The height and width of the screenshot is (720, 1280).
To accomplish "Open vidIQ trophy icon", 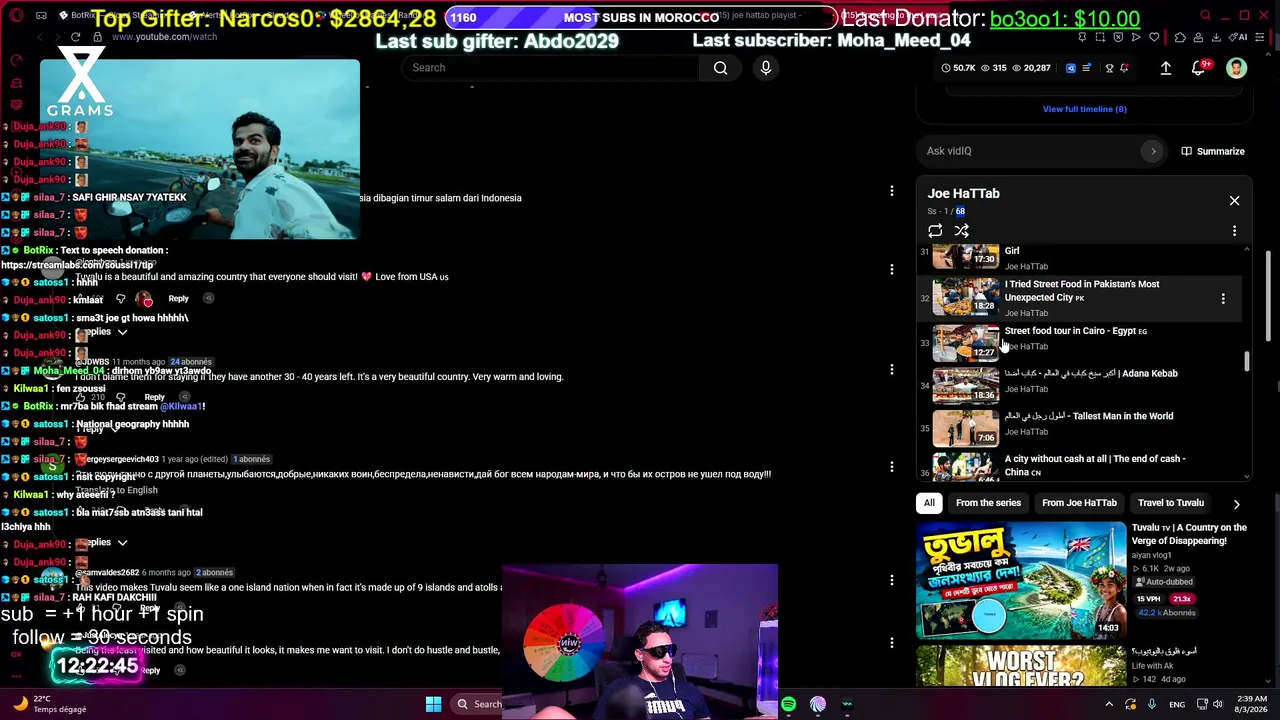I will [1109, 68].
